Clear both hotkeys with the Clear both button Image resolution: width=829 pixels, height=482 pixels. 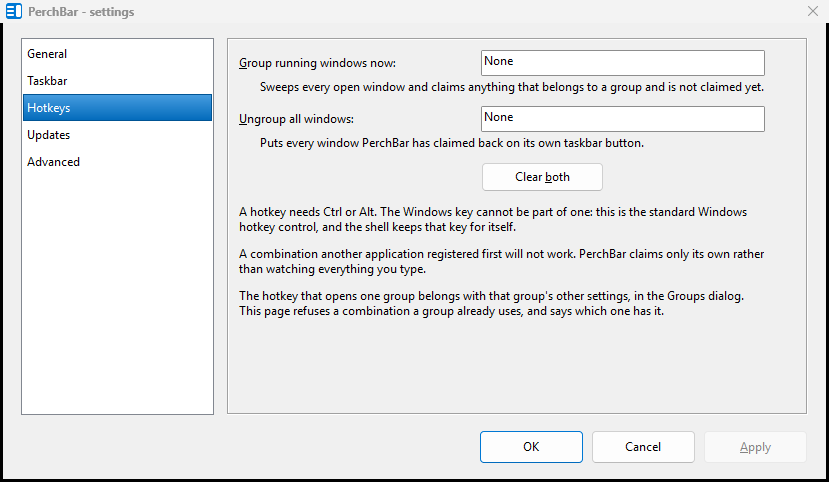[542, 177]
